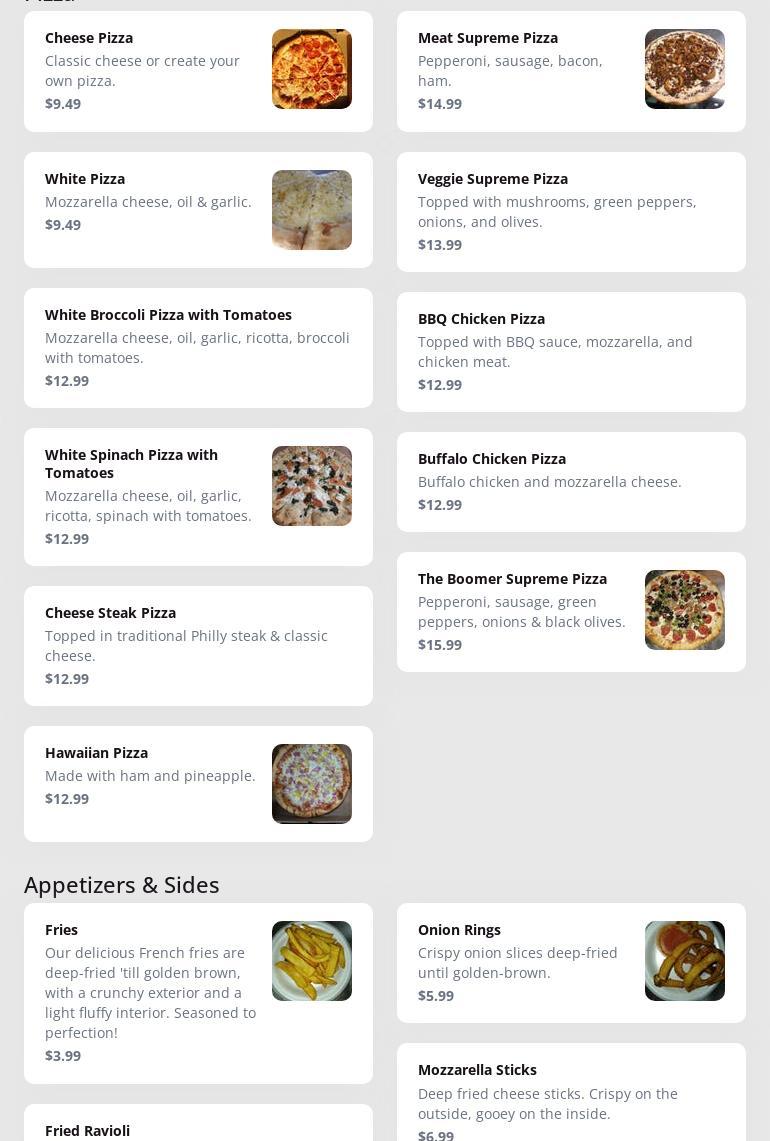Click the Fries photo thumbnail
Screen dimensions: 770x1141
point(311,961)
